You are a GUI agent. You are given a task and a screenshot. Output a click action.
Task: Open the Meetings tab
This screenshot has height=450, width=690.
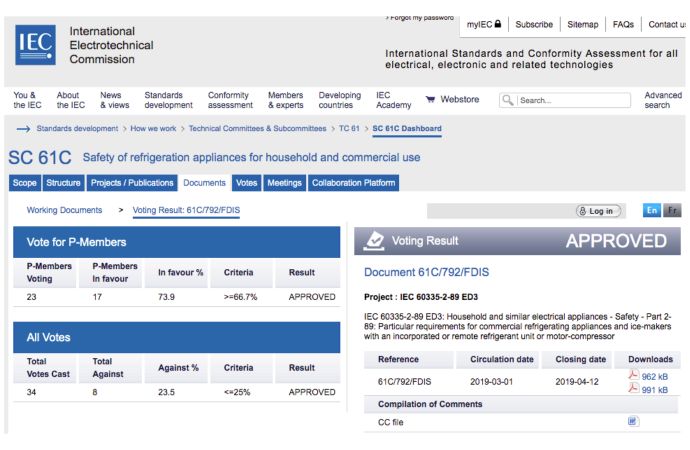(x=284, y=183)
